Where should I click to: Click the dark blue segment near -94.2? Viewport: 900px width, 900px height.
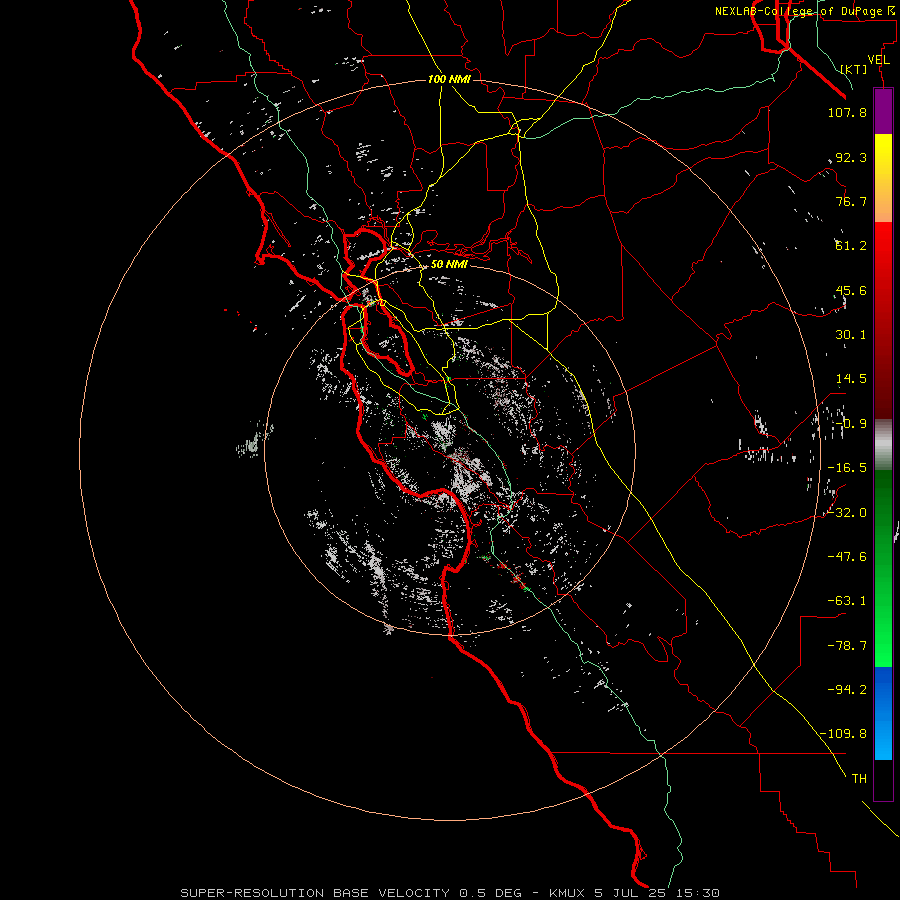coord(883,689)
